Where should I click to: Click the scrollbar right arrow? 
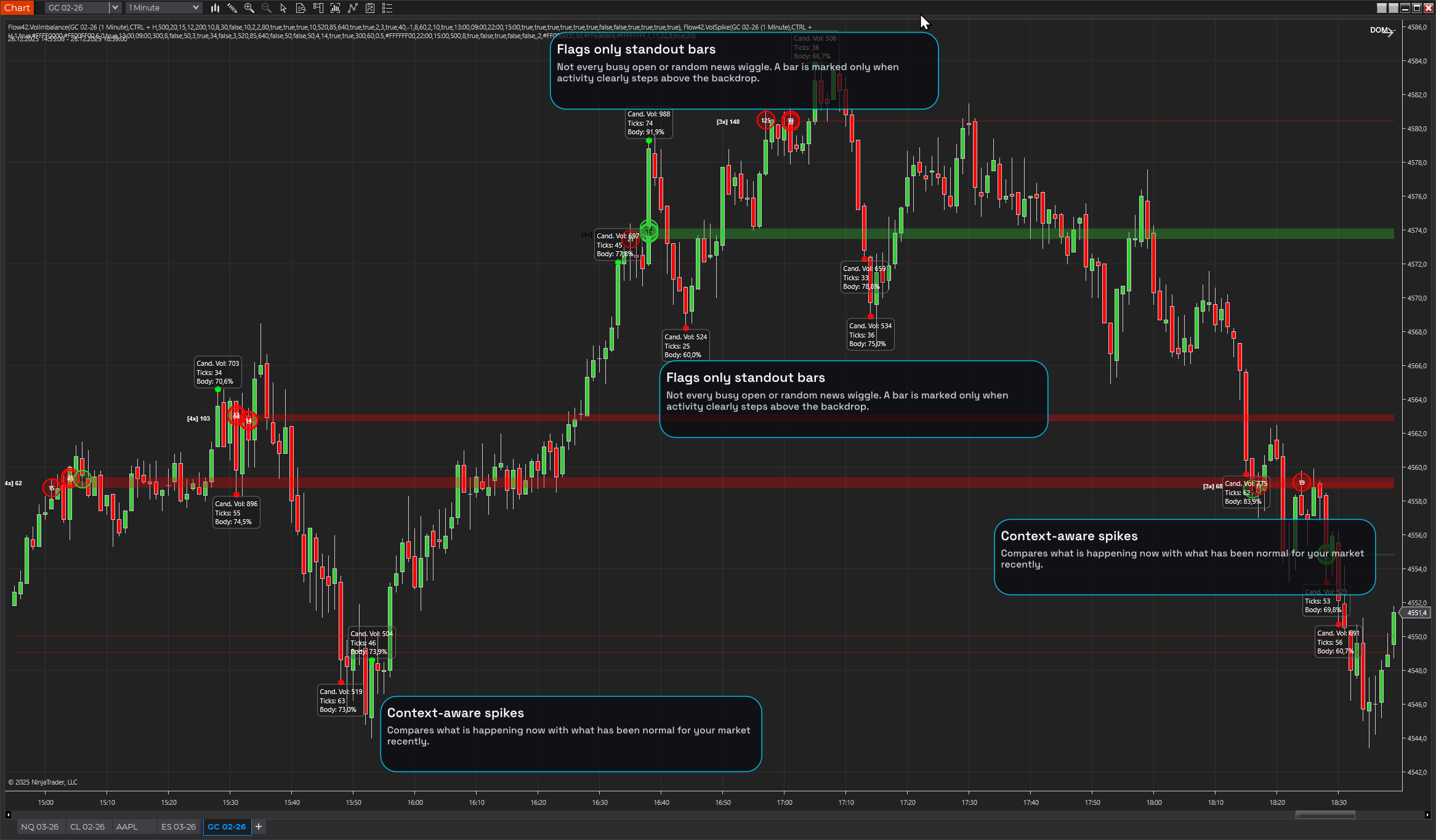coord(1427,815)
